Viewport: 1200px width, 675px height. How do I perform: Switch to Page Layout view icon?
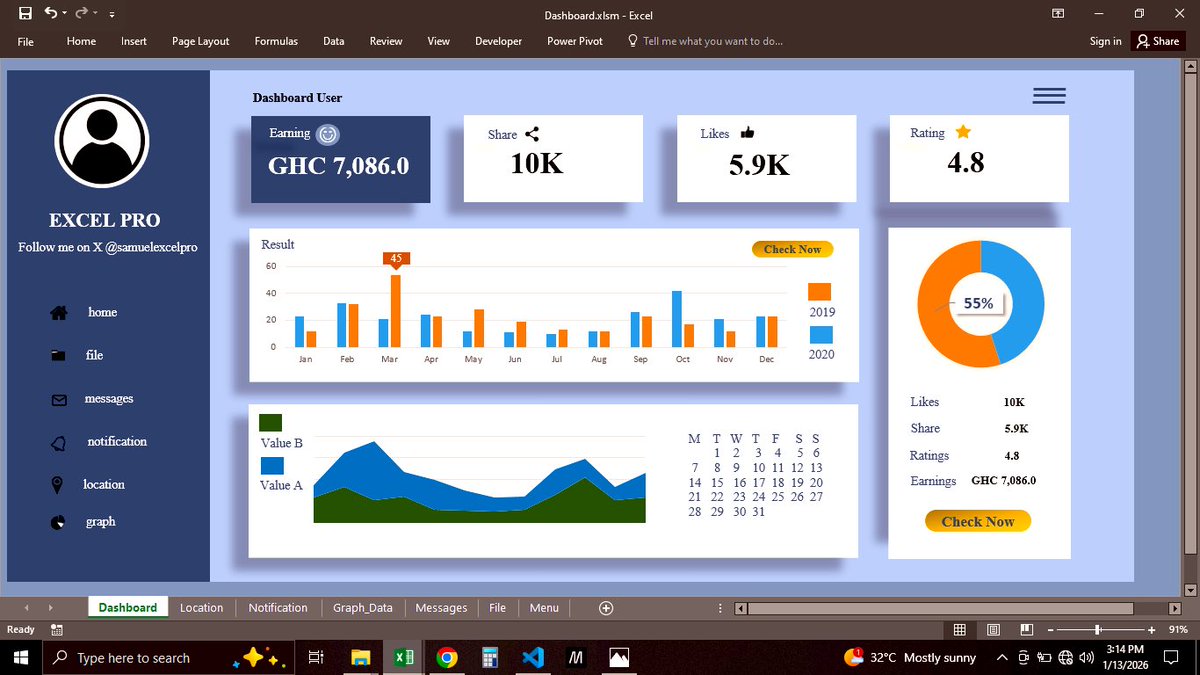993,630
